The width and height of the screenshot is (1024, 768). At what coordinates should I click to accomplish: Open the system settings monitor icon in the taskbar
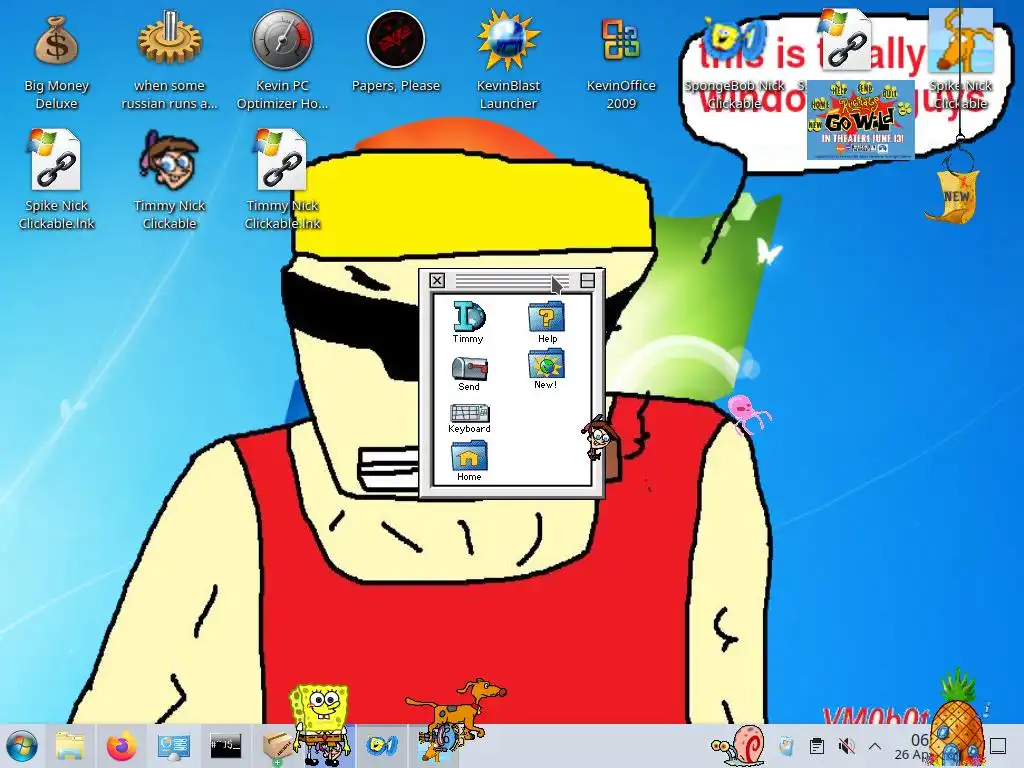pyautogui.click(x=173, y=746)
